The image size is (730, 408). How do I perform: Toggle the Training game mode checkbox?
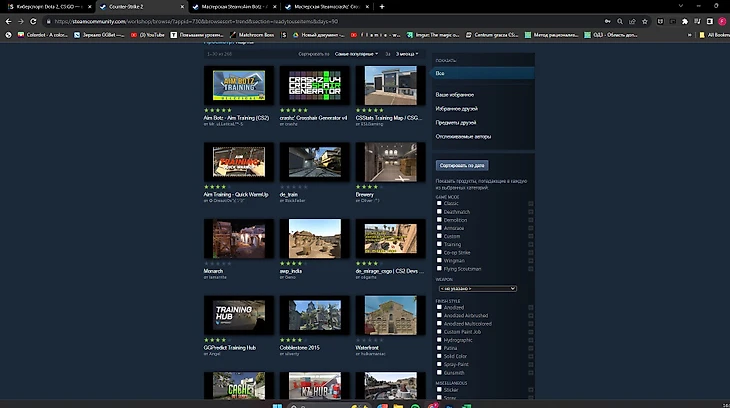(x=439, y=244)
